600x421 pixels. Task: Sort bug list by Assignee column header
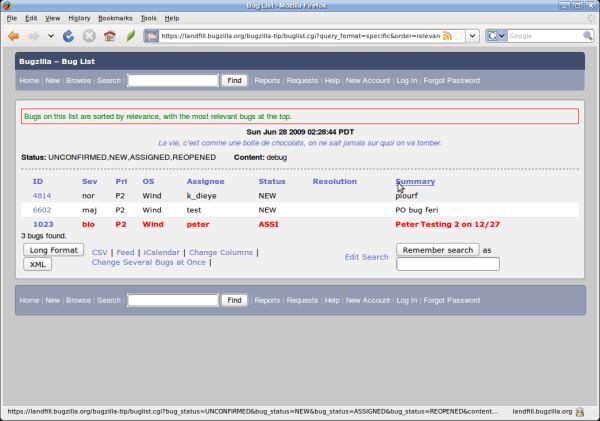[x=205, y=181]
